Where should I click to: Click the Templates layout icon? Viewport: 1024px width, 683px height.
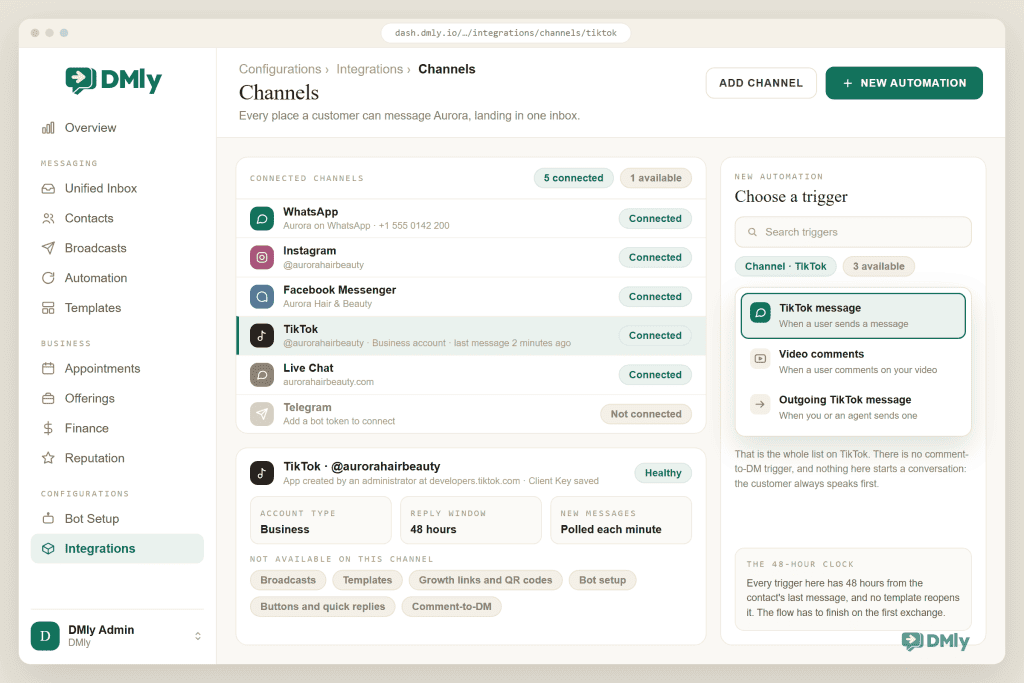pyautogui.click(x=48, y=308)
